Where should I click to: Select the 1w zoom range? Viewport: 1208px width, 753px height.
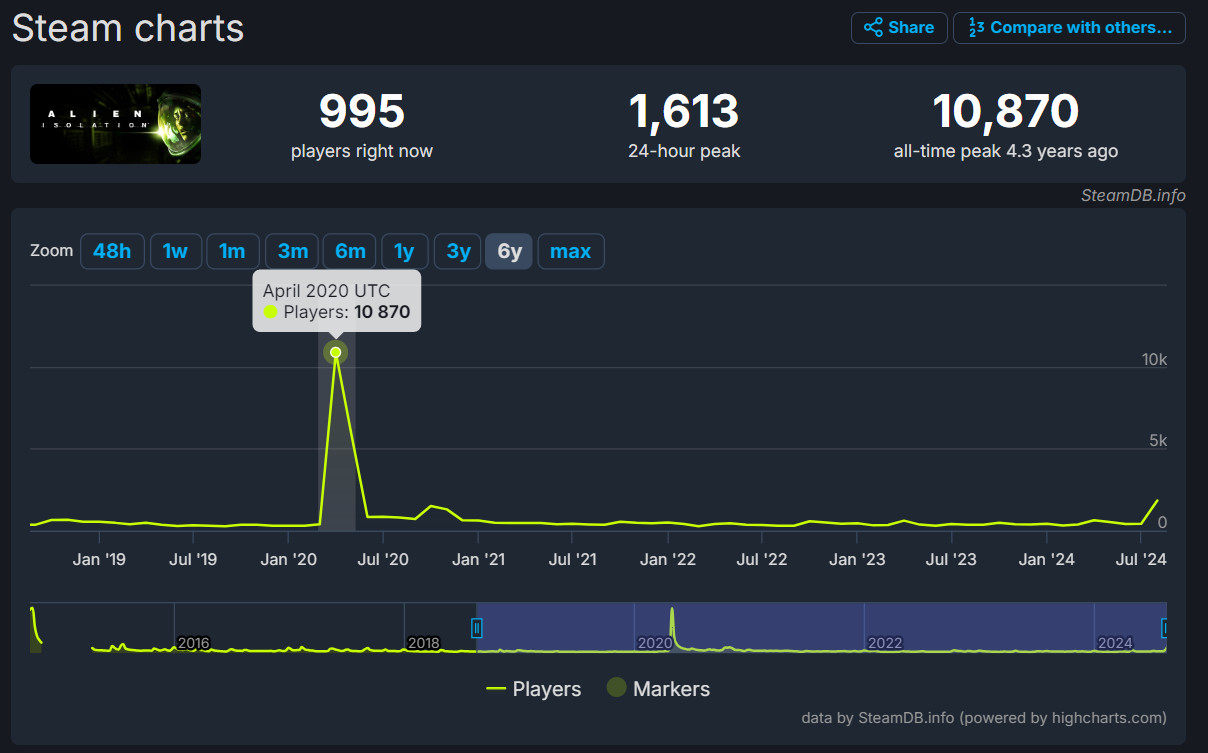click(x=175, y=251)
